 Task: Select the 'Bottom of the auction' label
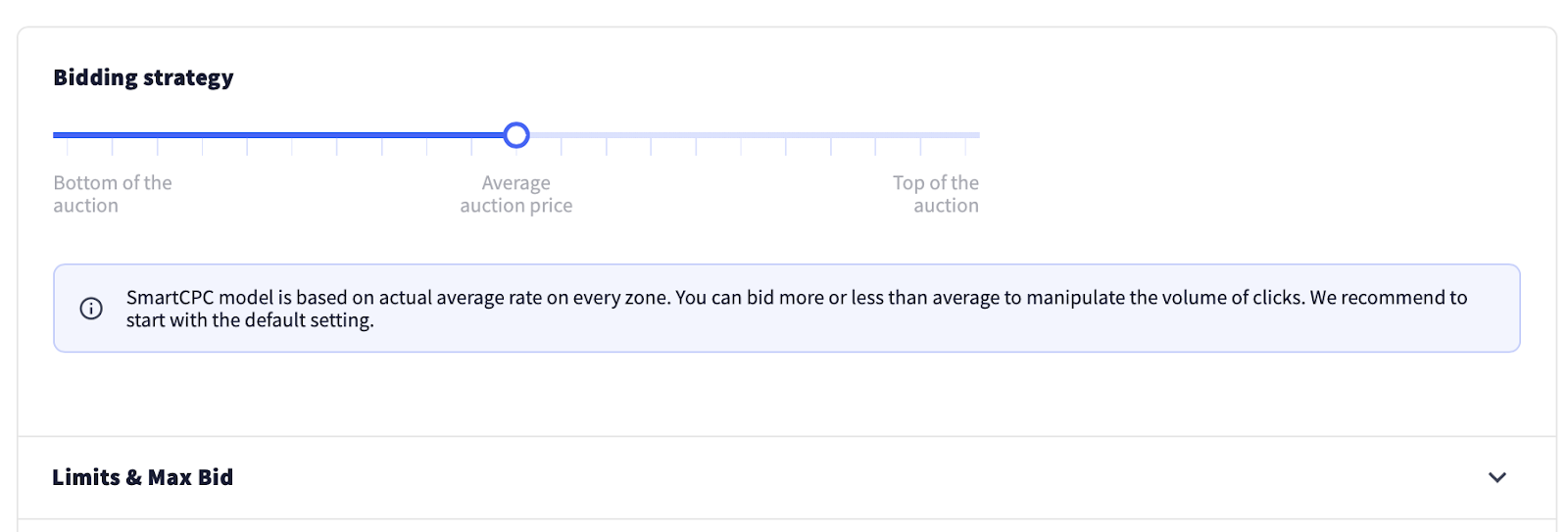(113, 194)
